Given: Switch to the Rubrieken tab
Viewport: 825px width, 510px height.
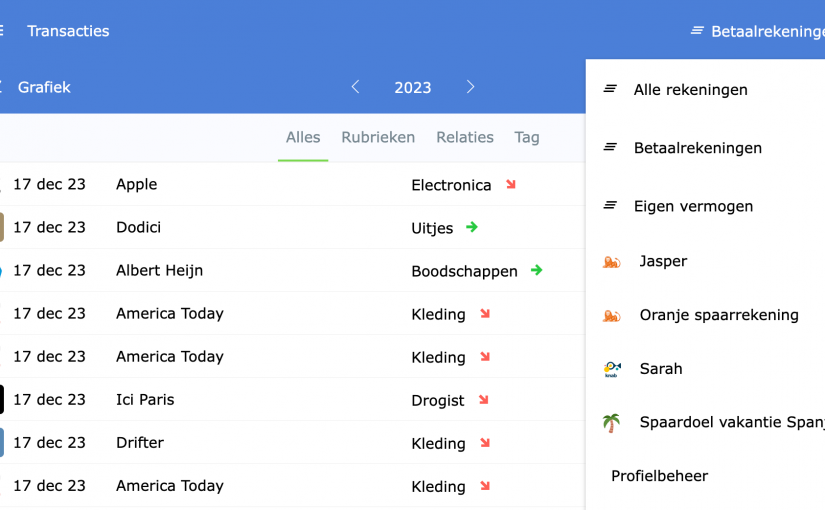Looking at the screenshot, I should click(378, 138).
